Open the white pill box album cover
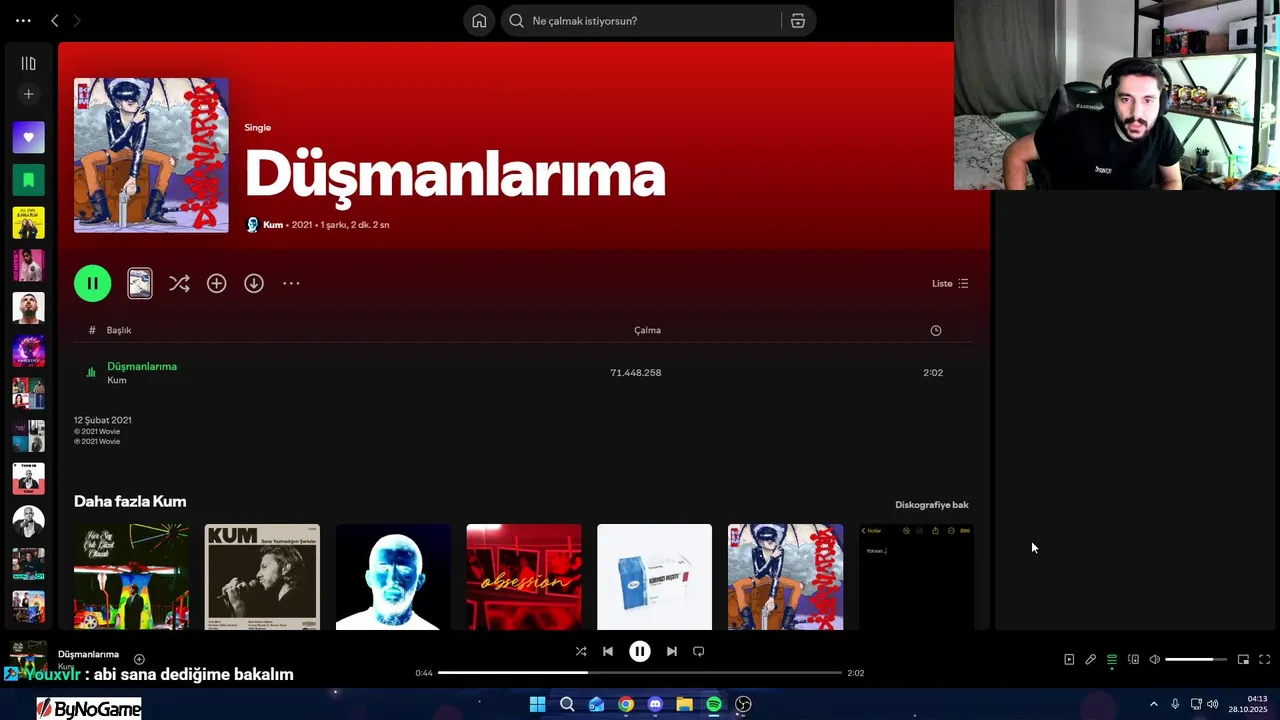Screen dimensions: 1280x720 pyautogui.click(x=655, y=577)
